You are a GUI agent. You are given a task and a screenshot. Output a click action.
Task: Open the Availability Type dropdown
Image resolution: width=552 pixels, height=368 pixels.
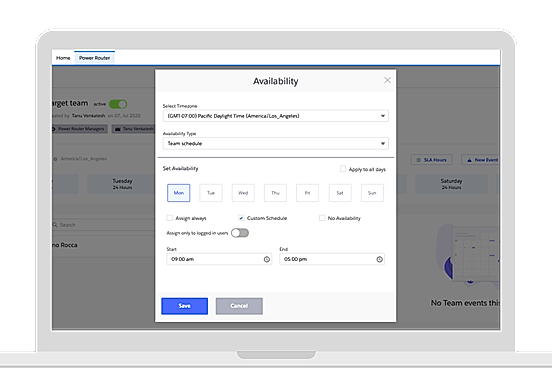275,143
